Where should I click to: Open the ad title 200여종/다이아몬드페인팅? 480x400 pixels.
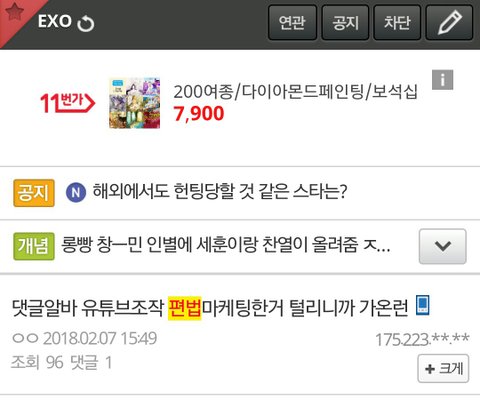click(x=295, y=91)
